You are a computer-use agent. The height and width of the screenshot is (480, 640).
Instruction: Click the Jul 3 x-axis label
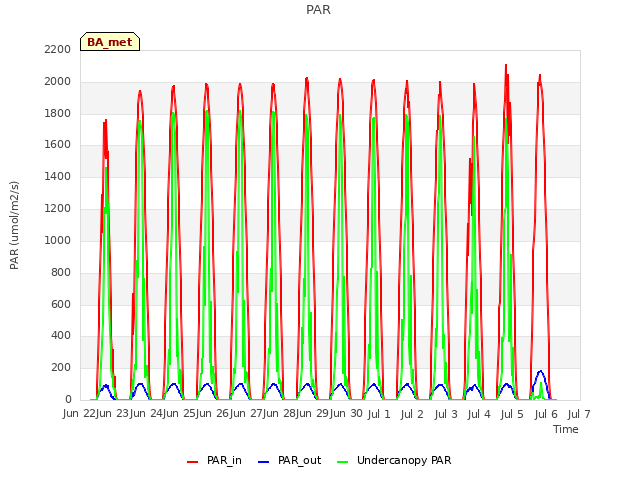pos(446,414)
